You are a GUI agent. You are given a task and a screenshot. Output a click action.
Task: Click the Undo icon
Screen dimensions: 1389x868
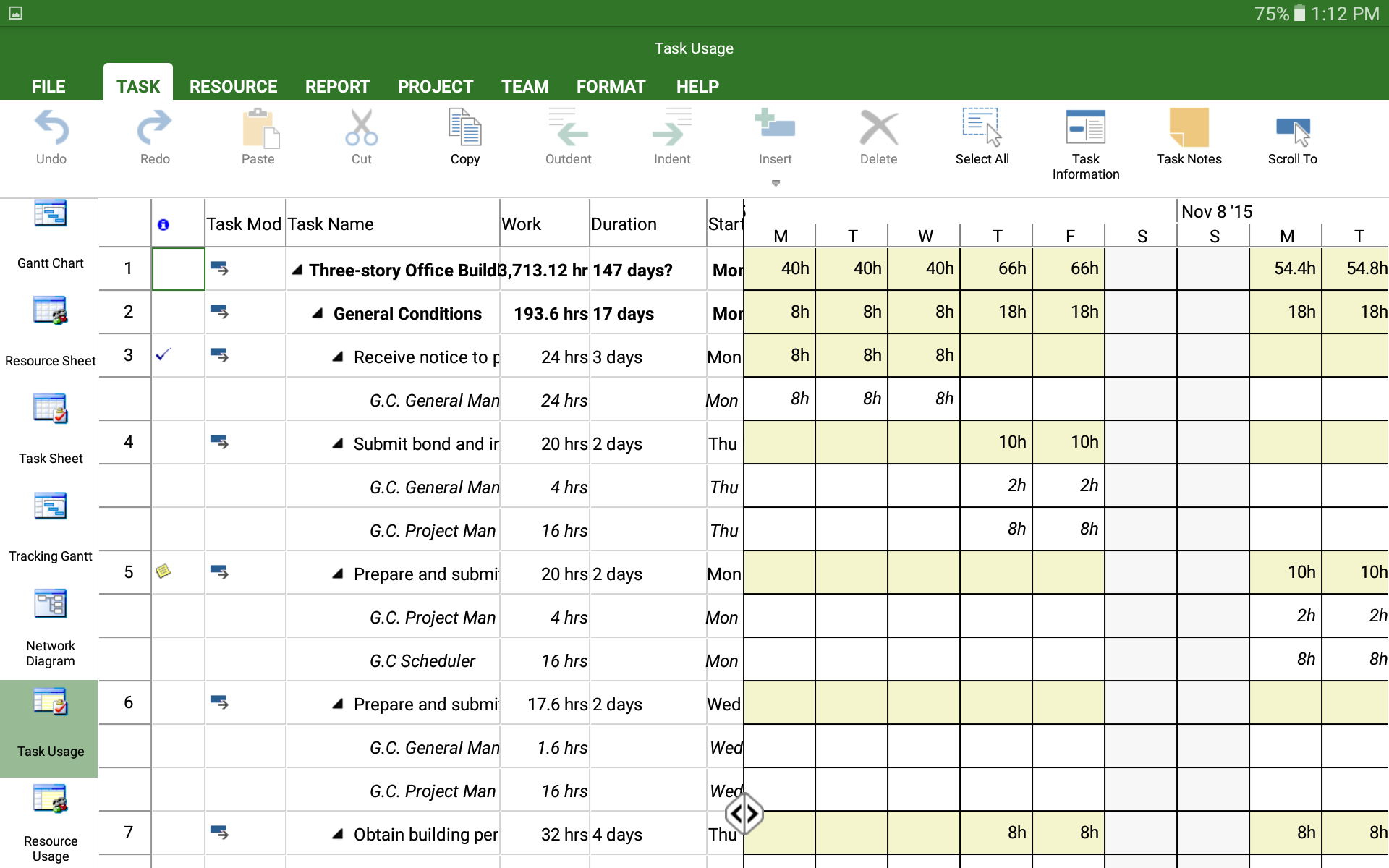point(51,128)
